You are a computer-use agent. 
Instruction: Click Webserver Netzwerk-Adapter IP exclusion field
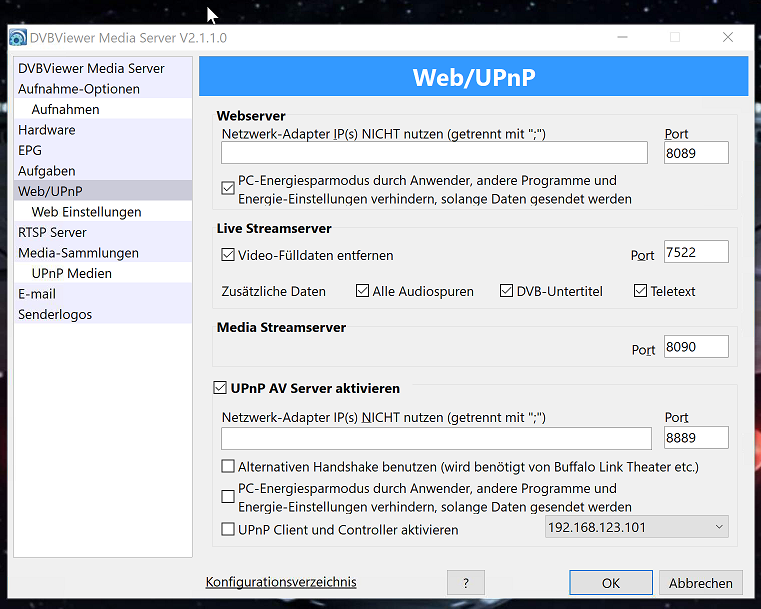(x=434, y=152)
